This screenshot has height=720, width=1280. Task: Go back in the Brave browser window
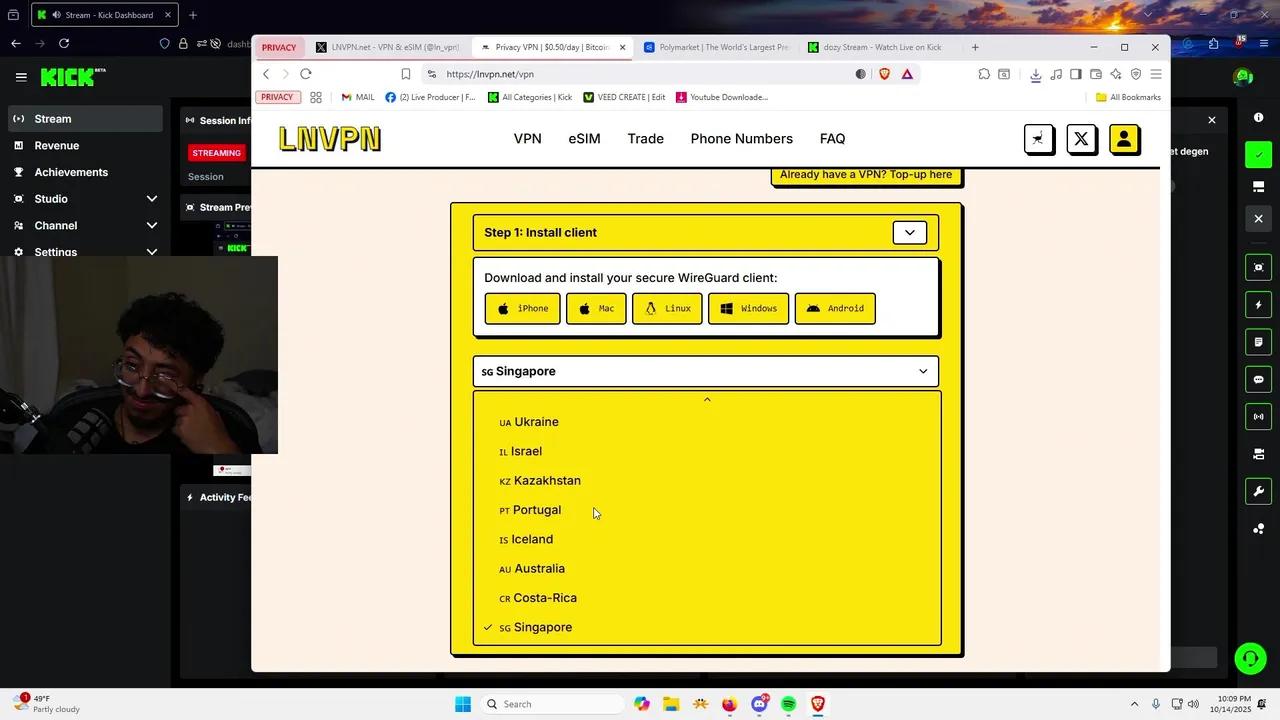[x=266, y=74]
